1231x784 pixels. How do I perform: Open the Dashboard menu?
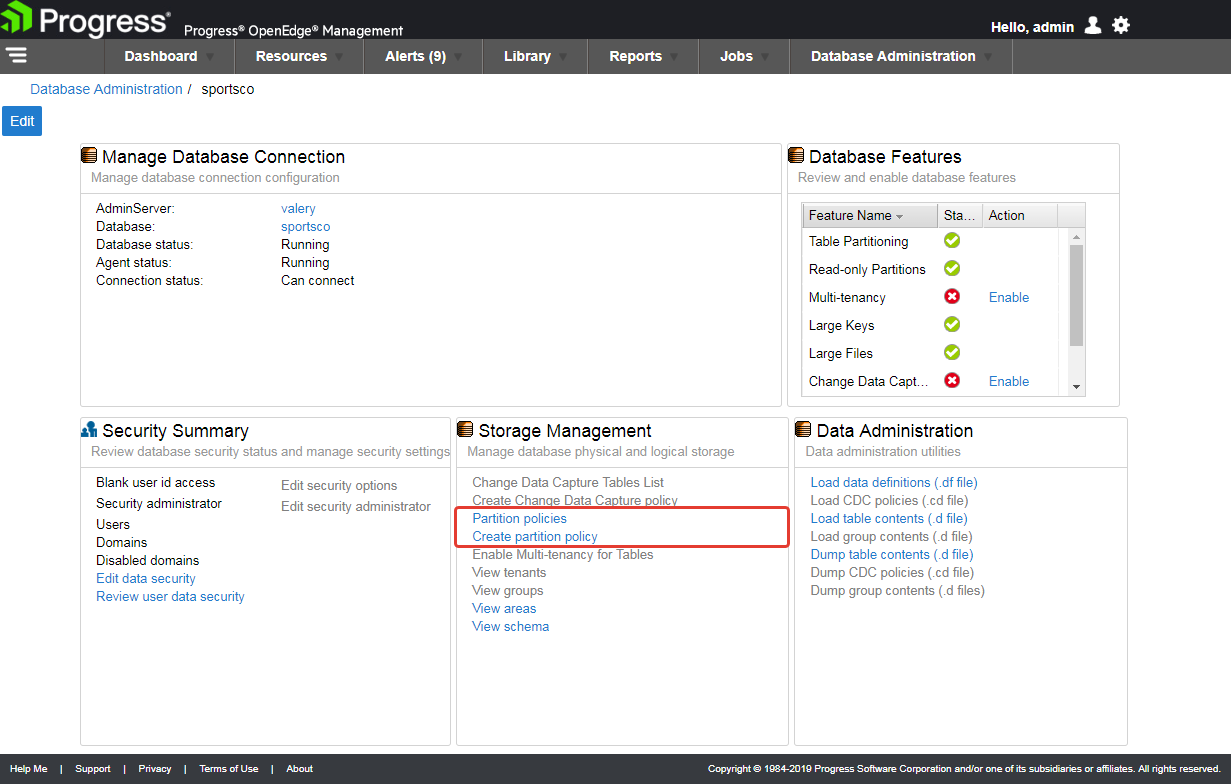click(169, 56)
